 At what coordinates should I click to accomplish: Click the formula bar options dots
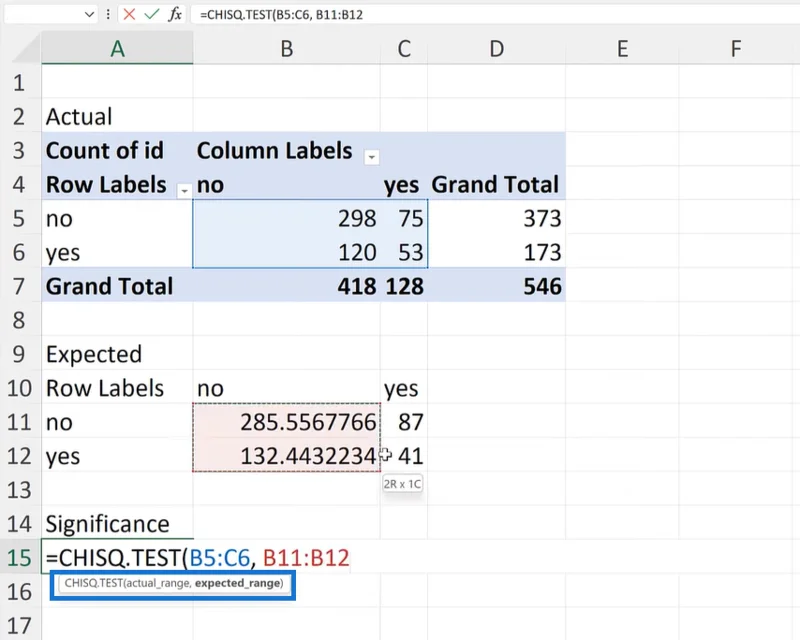tap(108, 14)
